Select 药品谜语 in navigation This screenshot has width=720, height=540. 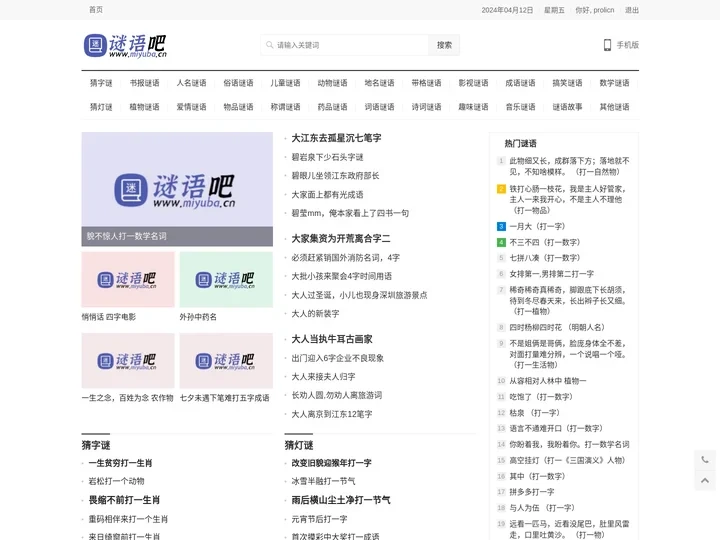(x=332, y=107)
